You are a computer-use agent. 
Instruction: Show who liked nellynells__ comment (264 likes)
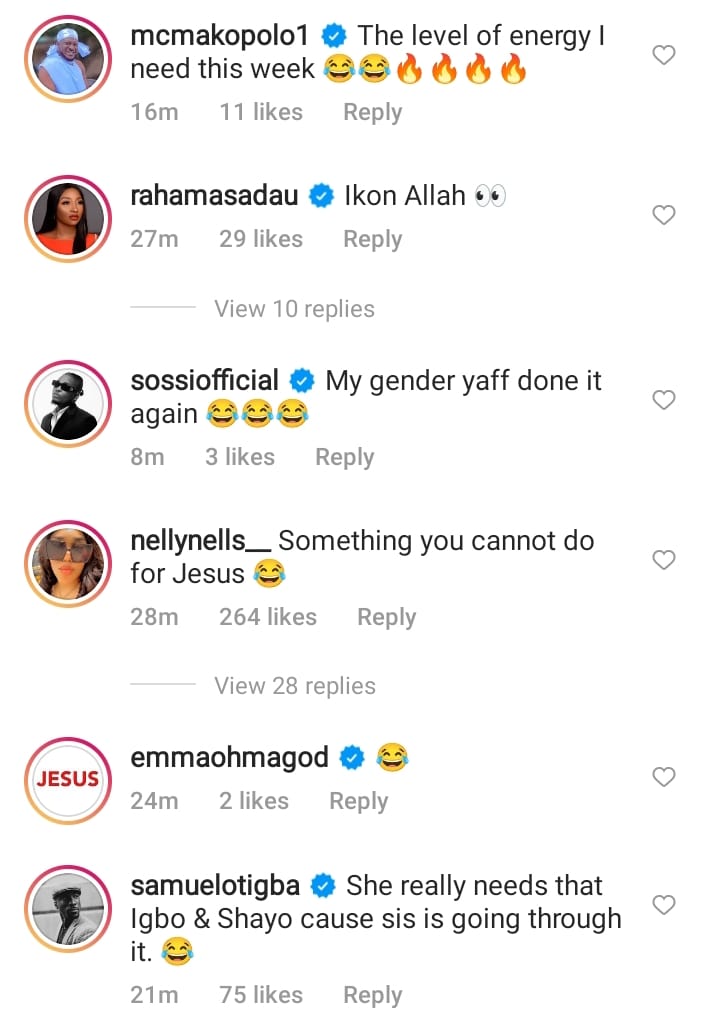click(267, 618)
